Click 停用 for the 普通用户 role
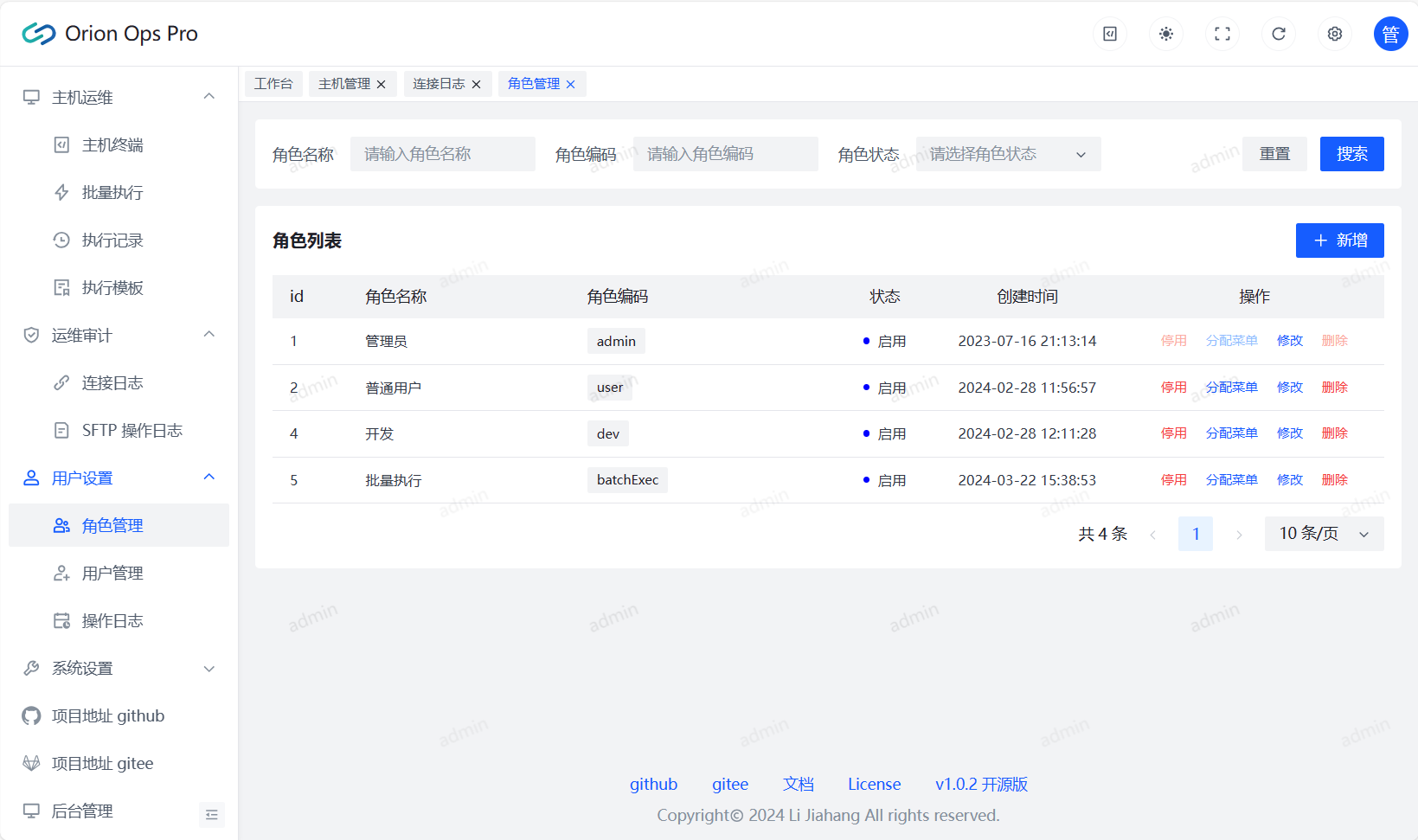 click(1173, 388)
